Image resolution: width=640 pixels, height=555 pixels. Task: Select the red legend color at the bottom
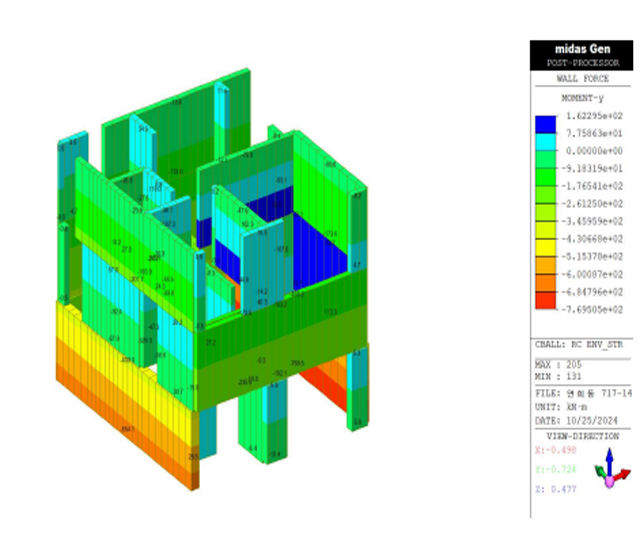pyautogui.click(x=545, y=300)
